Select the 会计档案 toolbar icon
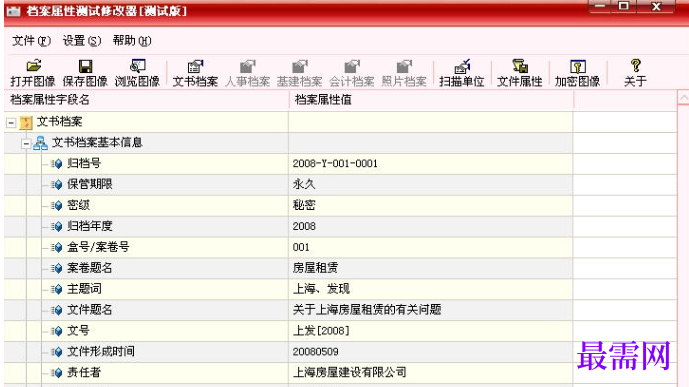689x387 pixels. [352, 66]
